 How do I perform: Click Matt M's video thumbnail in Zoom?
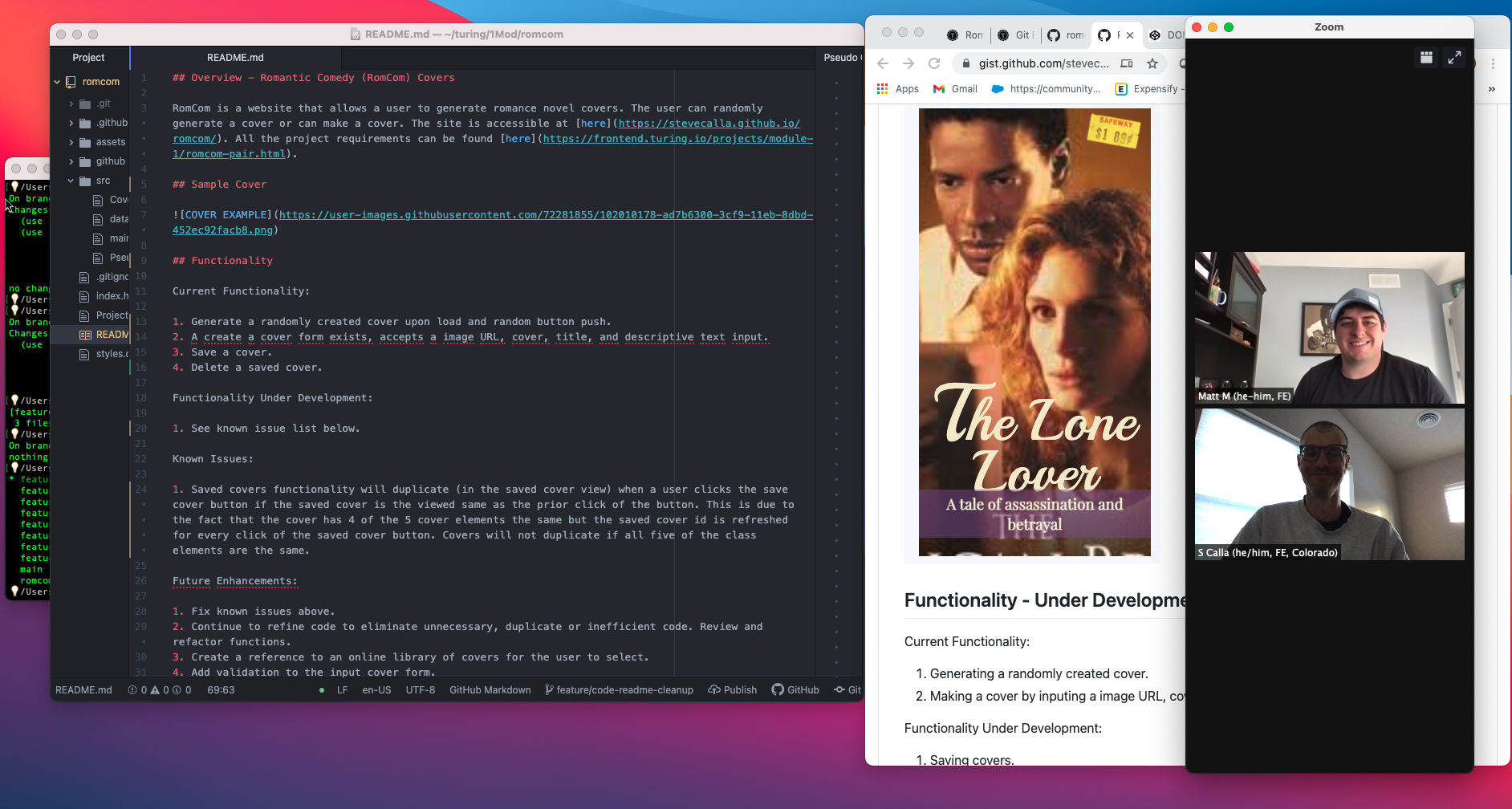tap(1328, 327)
